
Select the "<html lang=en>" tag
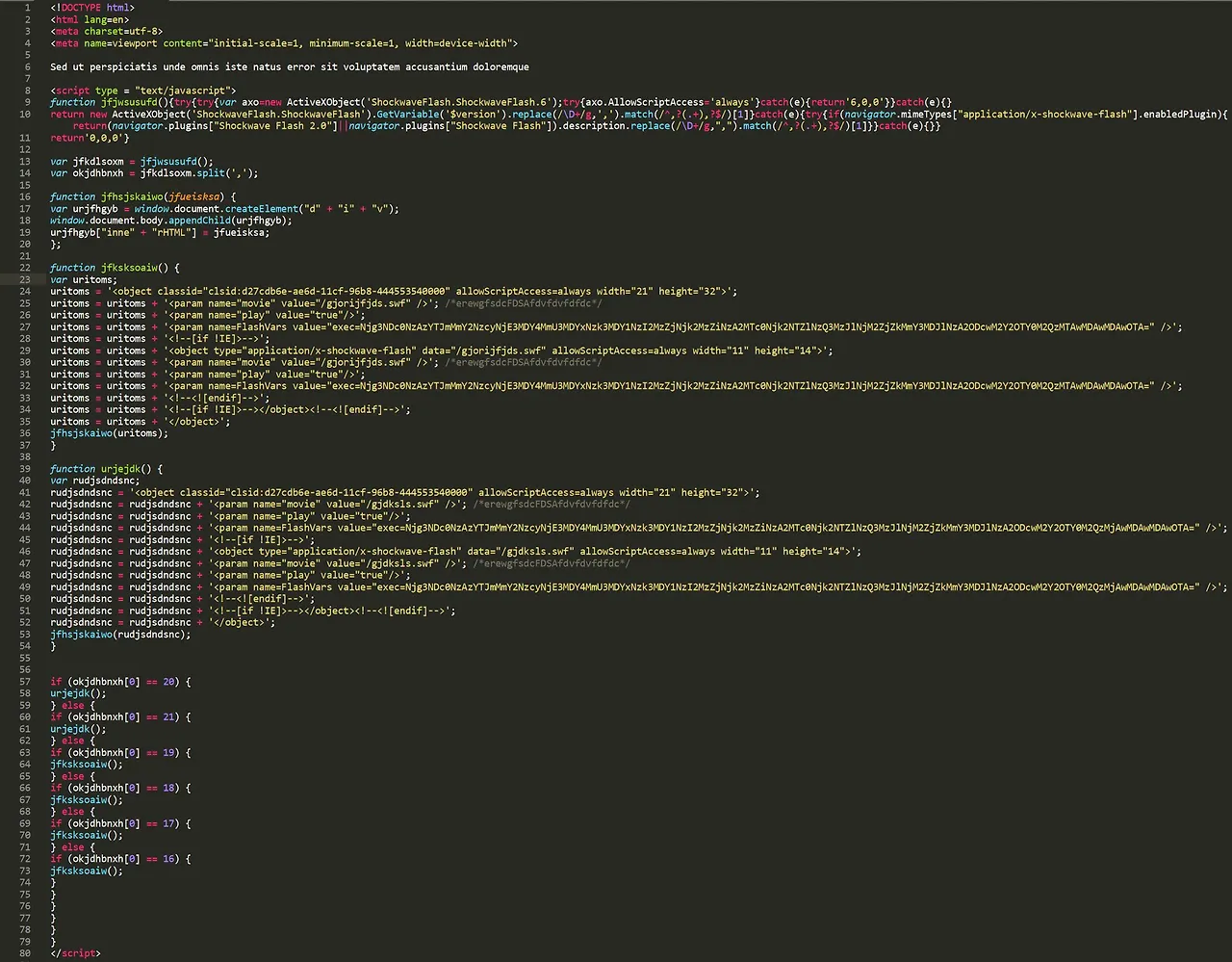point(90,19)
